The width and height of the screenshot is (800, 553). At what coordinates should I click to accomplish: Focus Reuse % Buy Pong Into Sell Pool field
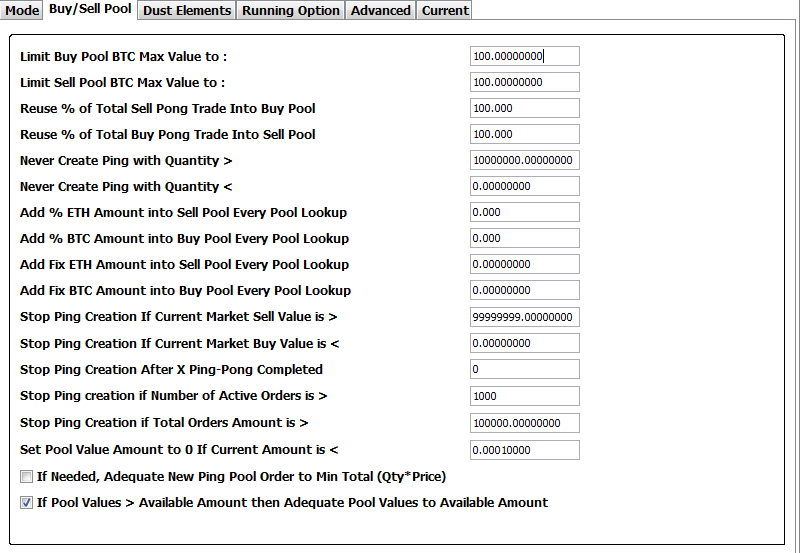[x=524, y=134]
